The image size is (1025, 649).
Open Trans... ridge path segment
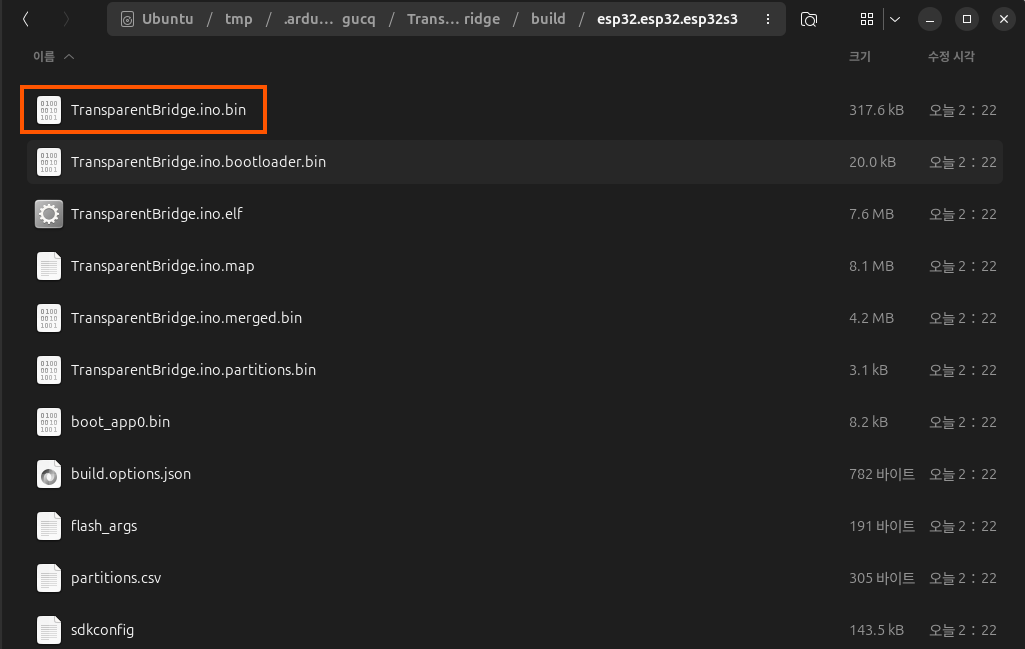[x=453, y=20]
